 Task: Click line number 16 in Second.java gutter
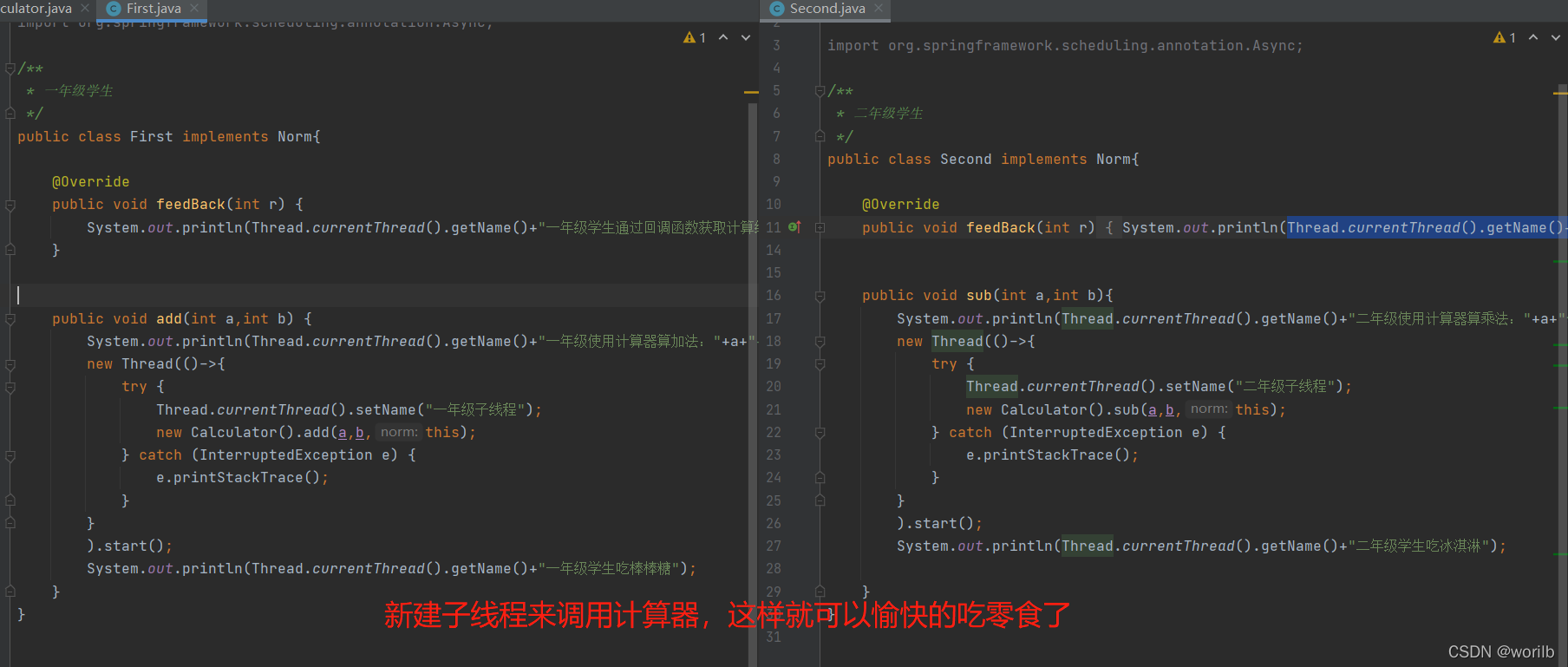pos(774,296)
